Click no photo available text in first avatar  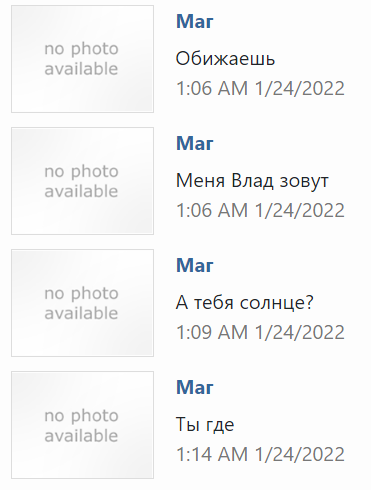point(81,59)
